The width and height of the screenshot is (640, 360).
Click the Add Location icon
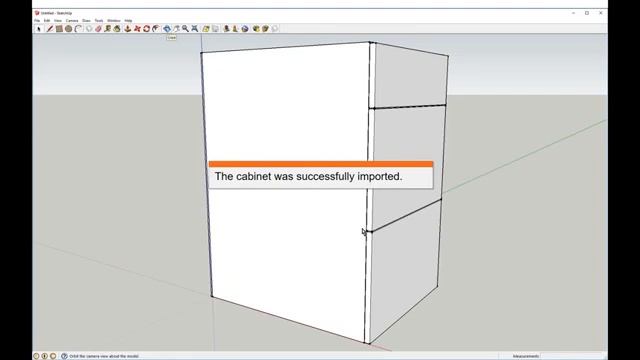click(206, 29)
